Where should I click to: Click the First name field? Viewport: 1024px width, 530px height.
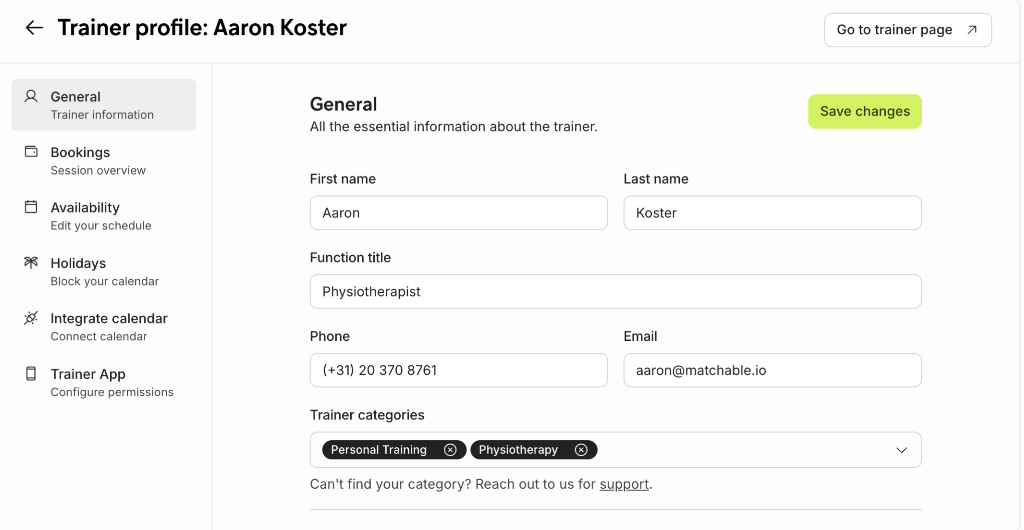458,213
